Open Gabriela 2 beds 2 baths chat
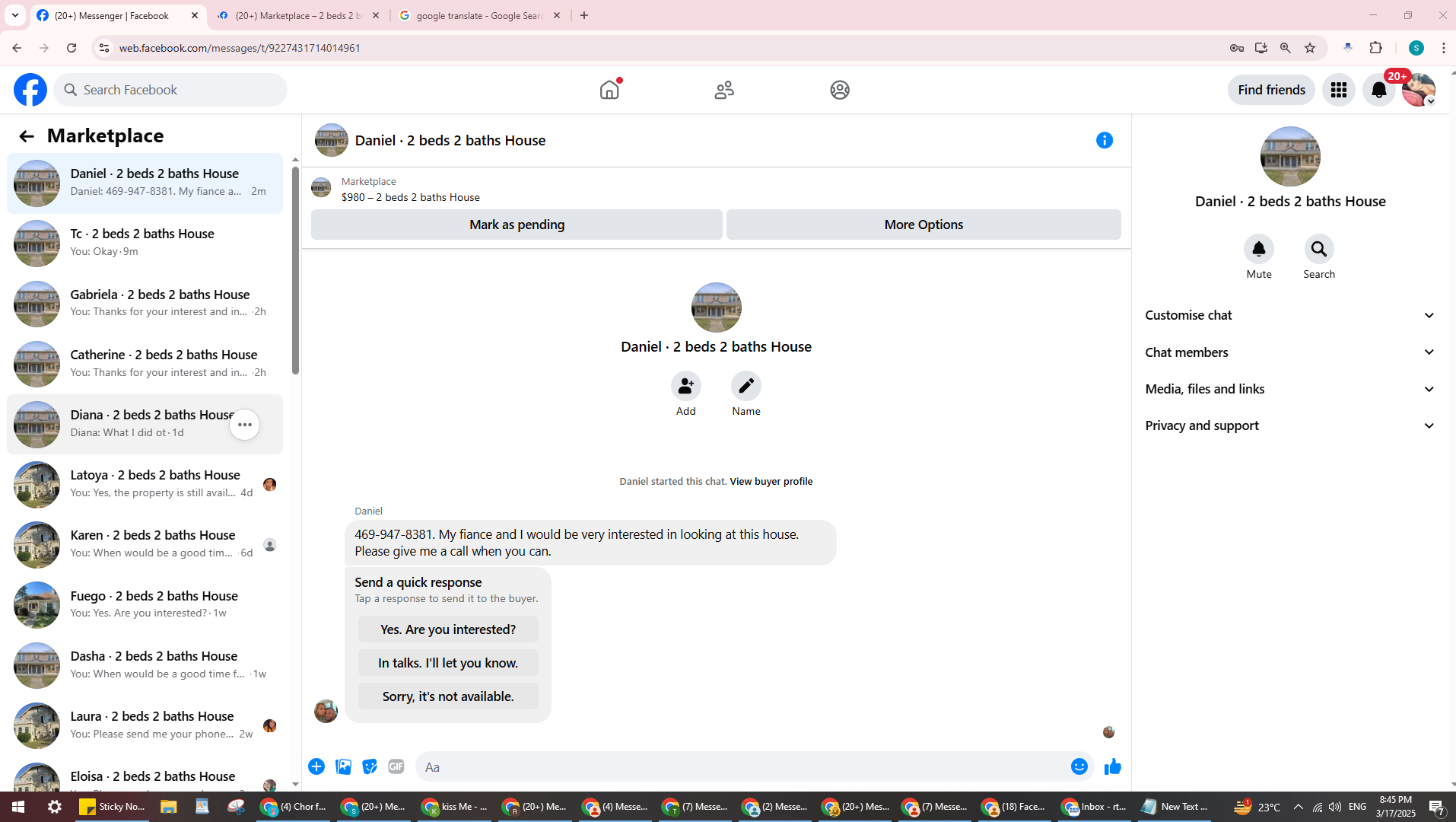The image size is (1456, 822). pos(145,304)
